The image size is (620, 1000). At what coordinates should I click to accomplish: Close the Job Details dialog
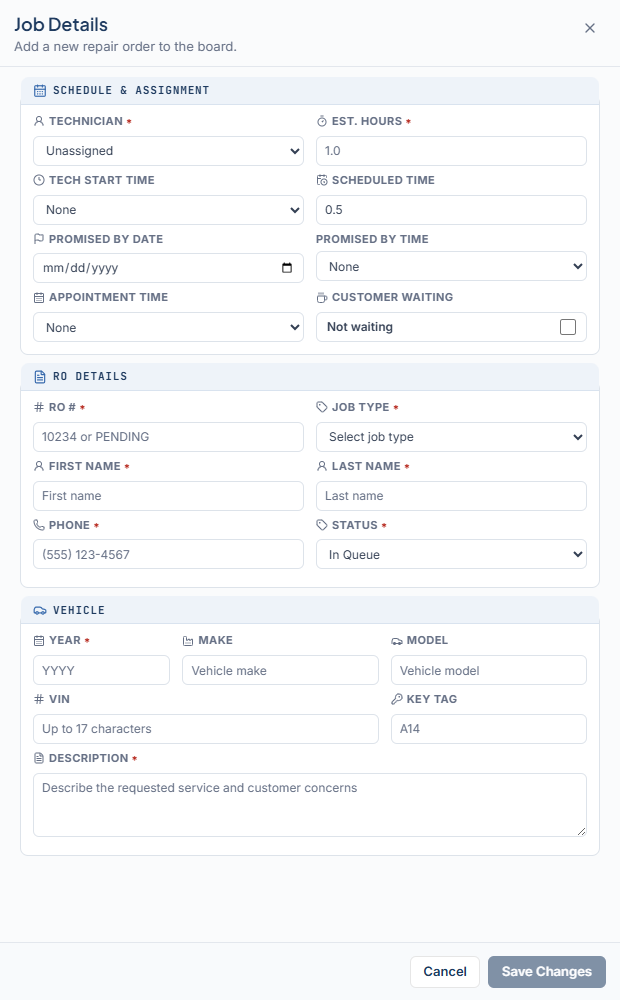click(590, 28)
